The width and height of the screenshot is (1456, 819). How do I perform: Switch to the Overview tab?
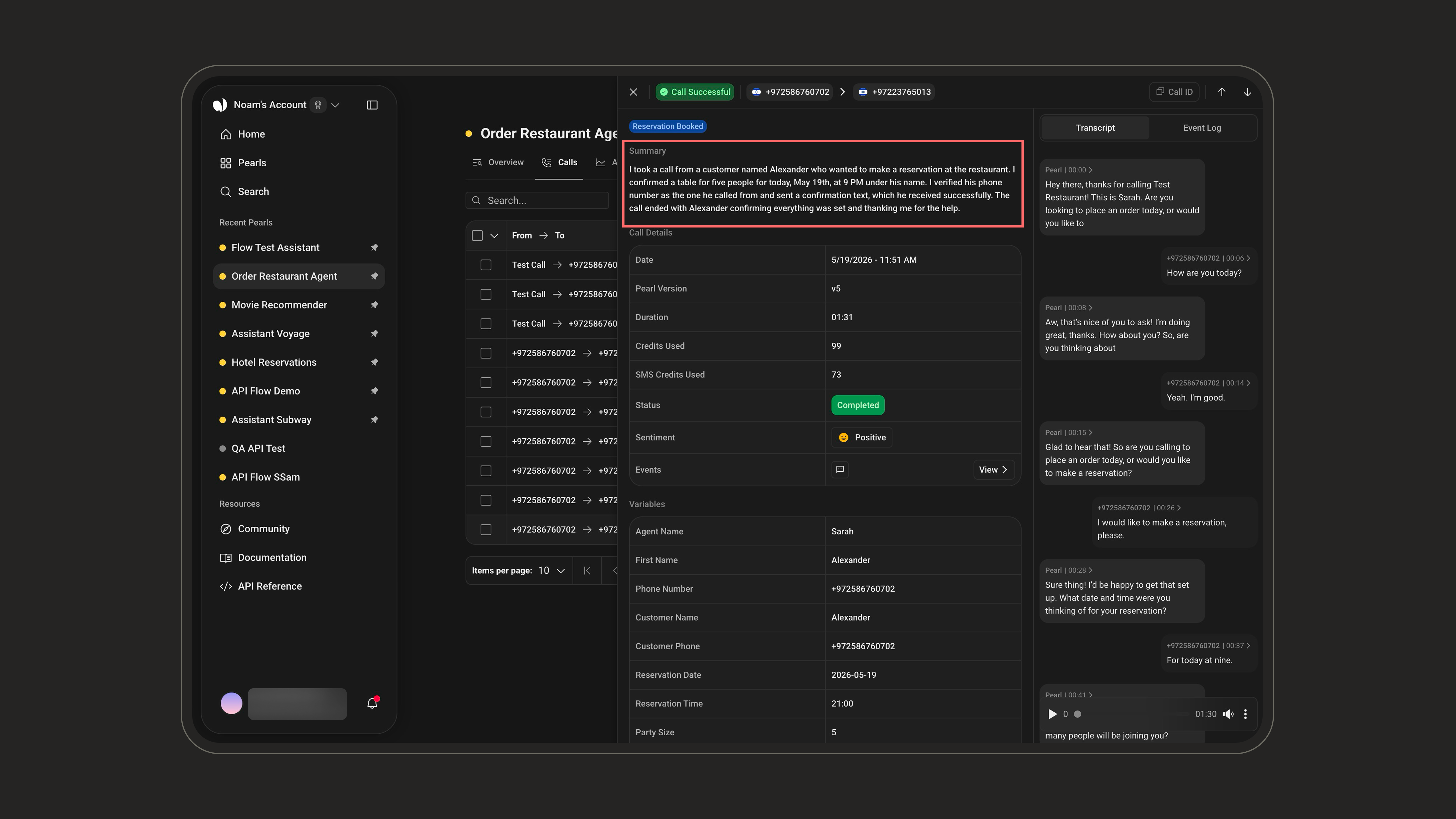click(498, 163)
